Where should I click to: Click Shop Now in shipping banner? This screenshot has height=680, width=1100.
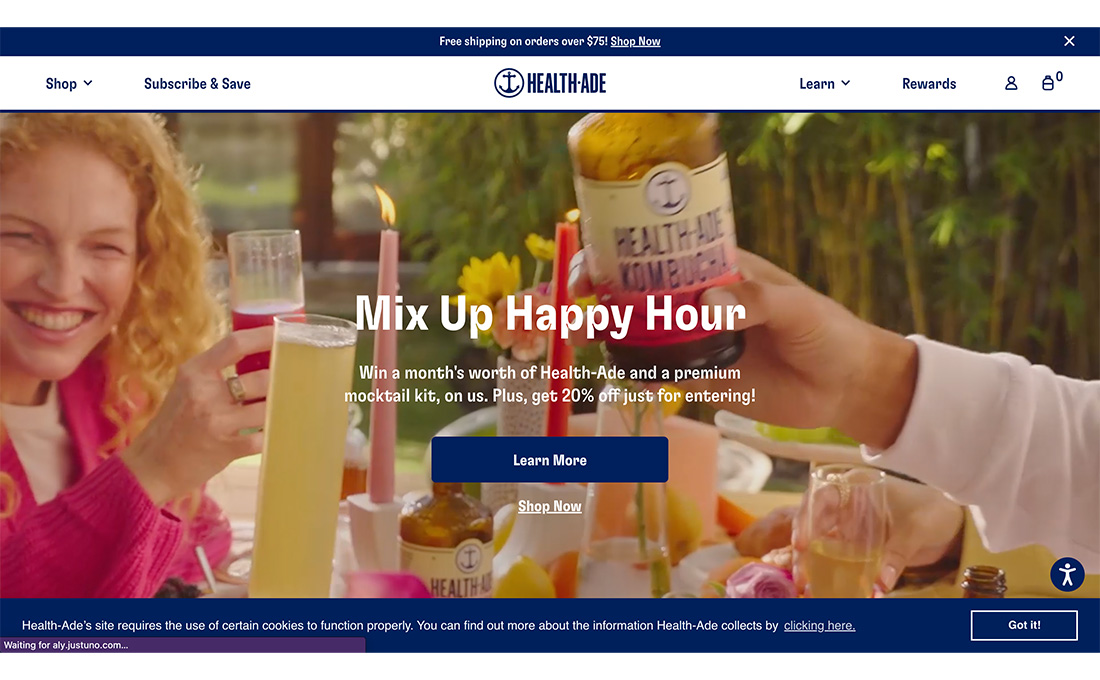[635, 41]
